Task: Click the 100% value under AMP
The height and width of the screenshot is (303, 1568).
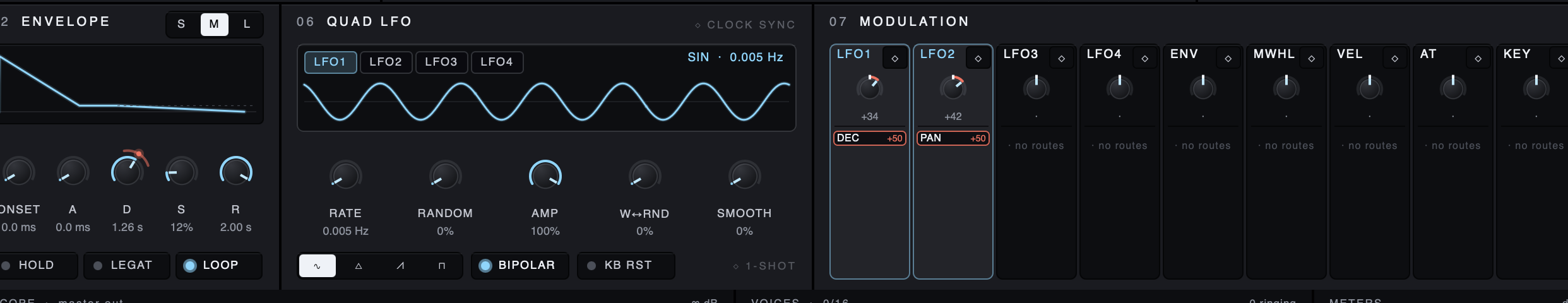Action: pyautogui.click(x=545, y=231)
